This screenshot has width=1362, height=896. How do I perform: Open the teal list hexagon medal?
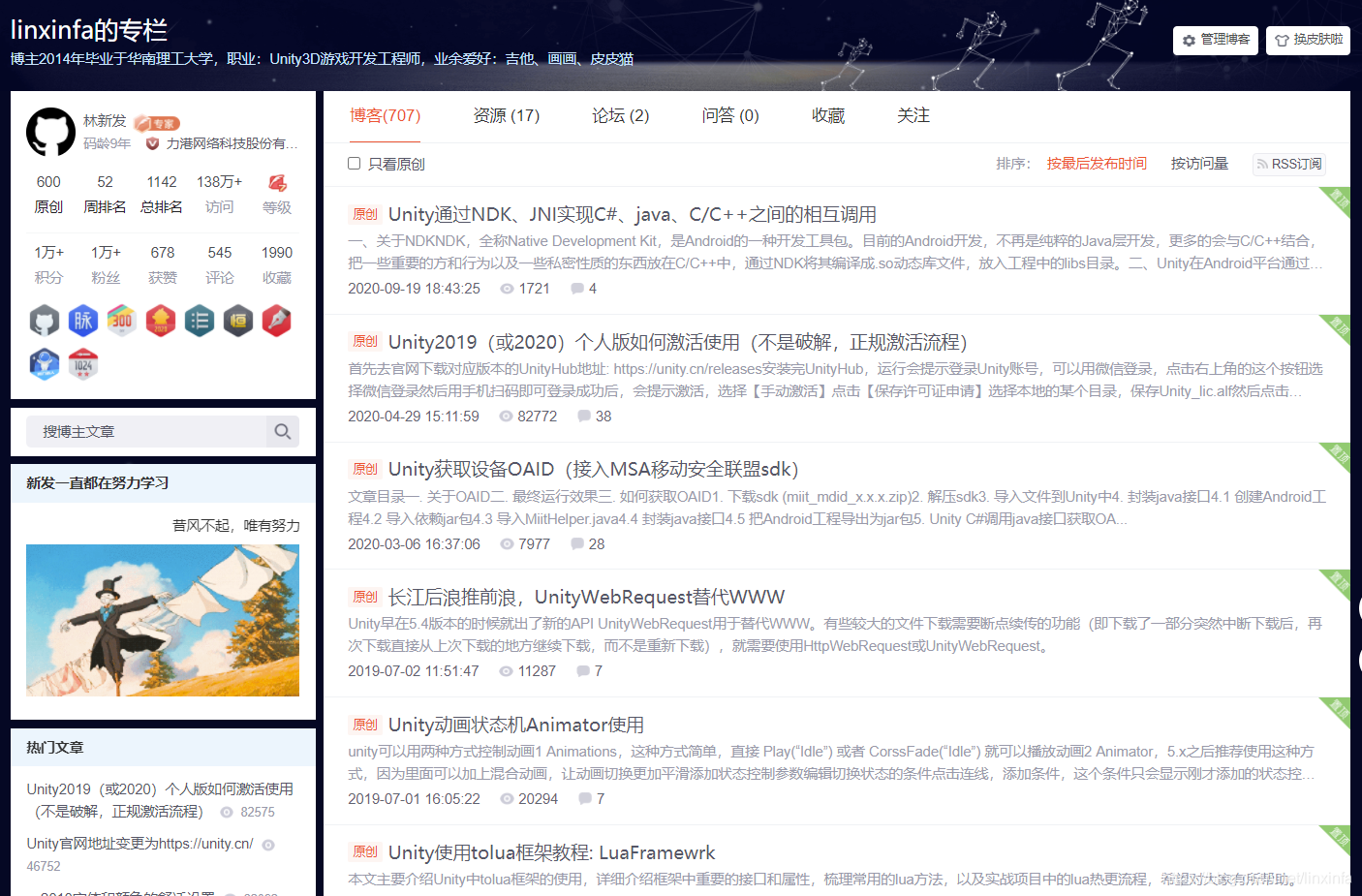tap(200, 321)
